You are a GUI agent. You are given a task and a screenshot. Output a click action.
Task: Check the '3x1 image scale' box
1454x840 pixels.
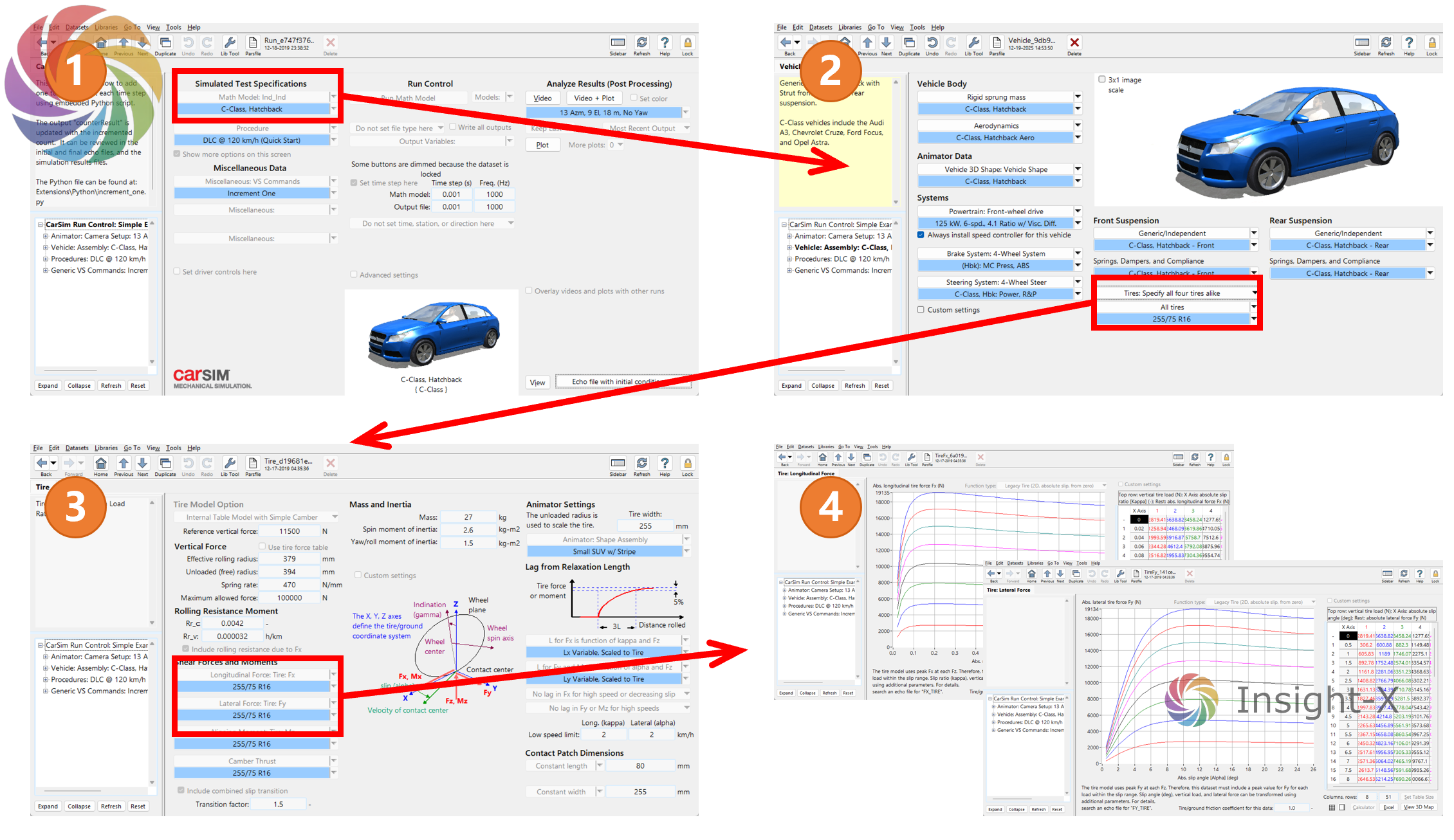pyautogui.click(x=1102, y=79)
